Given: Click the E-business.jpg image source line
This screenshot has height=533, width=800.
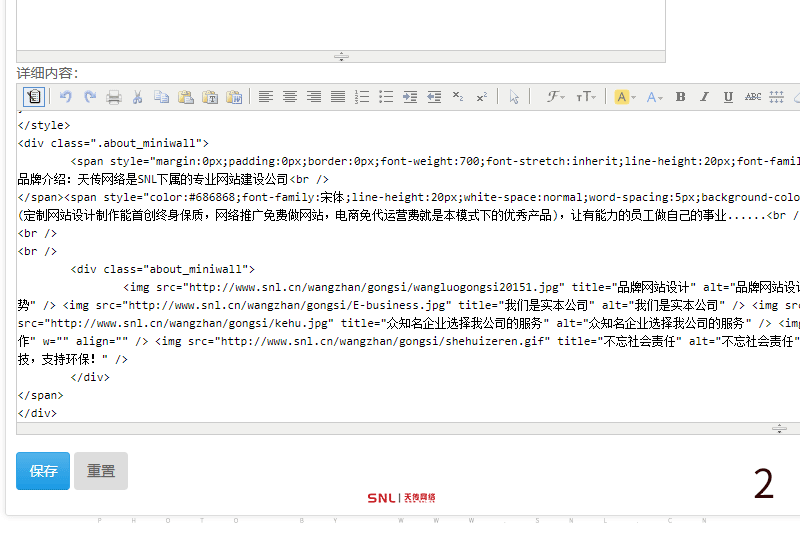Looking at the screenshot, I should (x=408, y=305).
